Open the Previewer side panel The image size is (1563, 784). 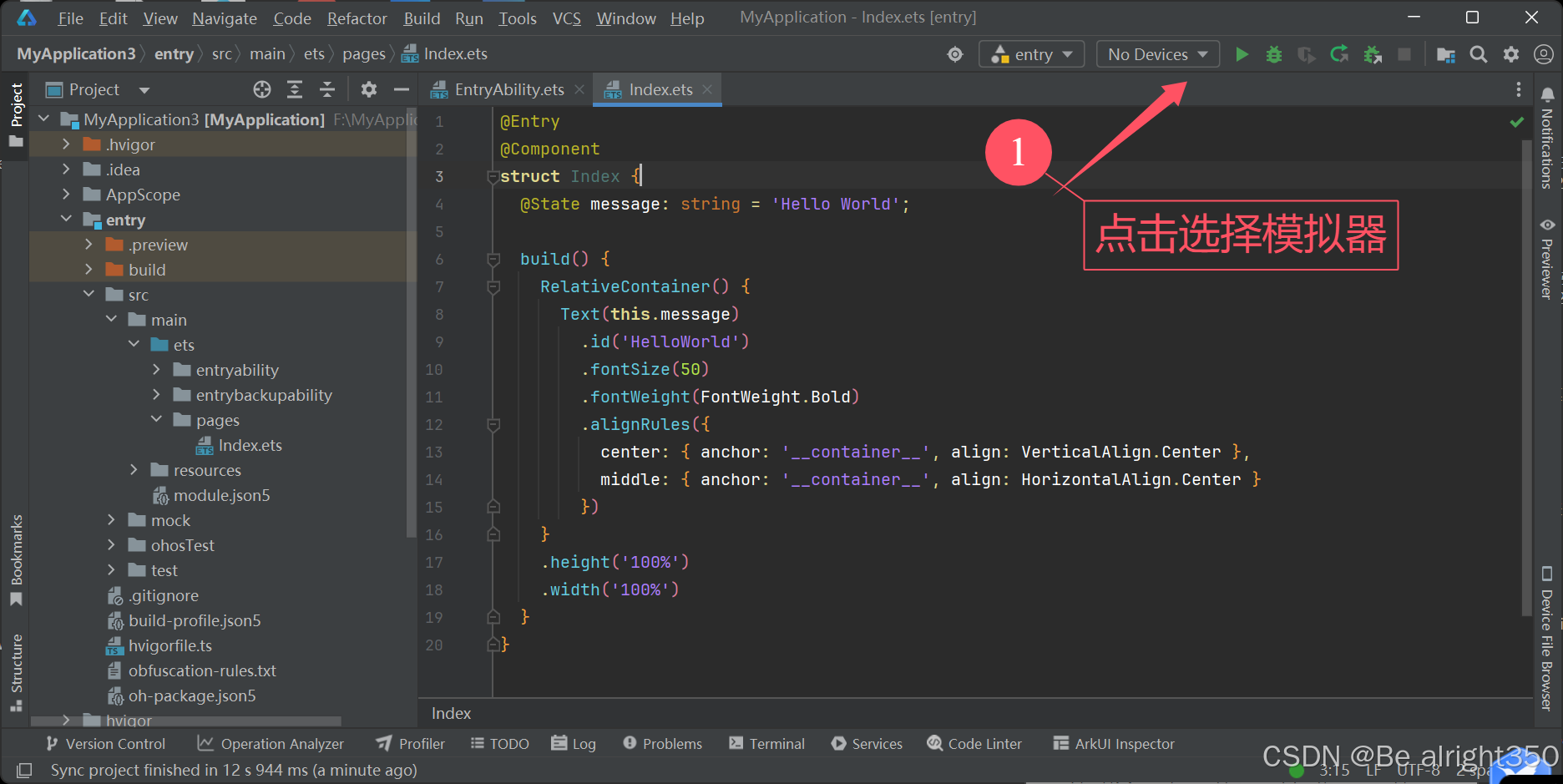point(1547,259)
